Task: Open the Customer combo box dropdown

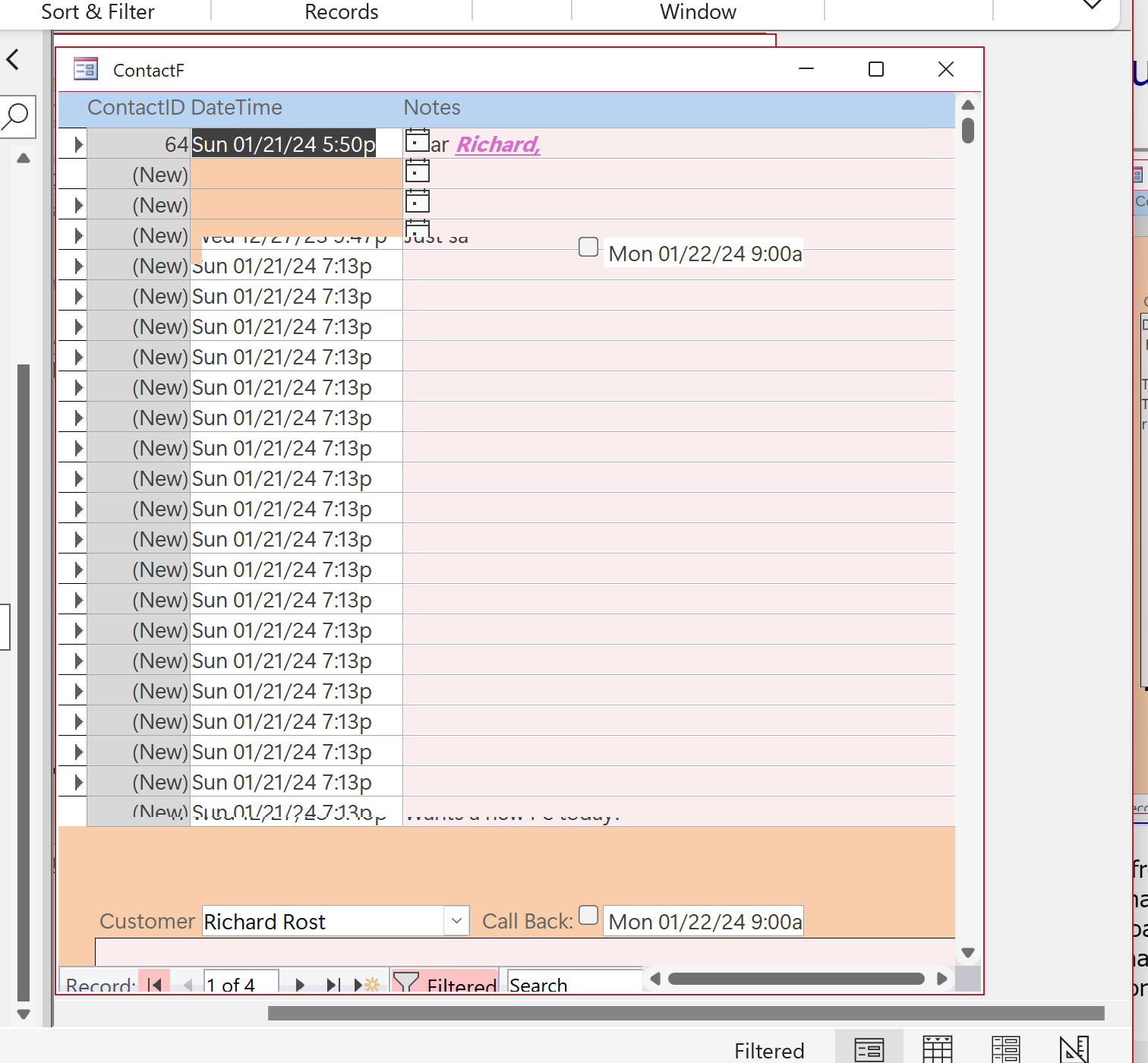Action: [x=456, y=921]
